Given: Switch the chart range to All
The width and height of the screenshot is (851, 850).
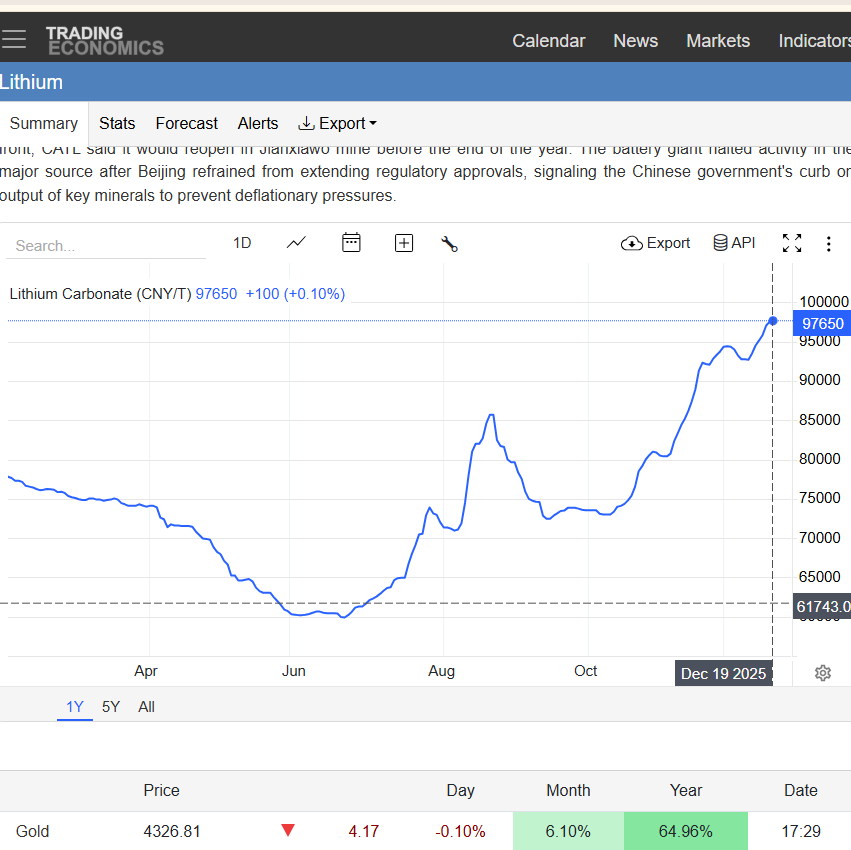Looking at the screenshot, I should click(146, 707).
